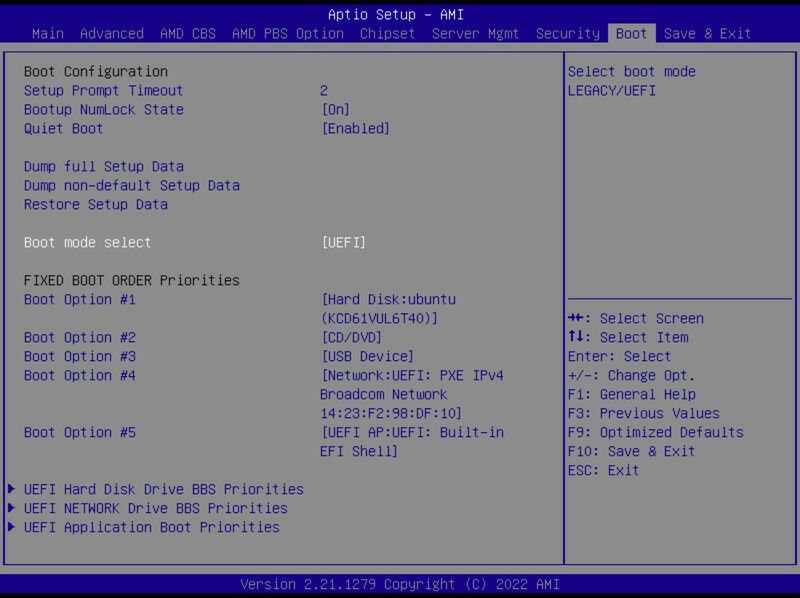Switch to the Advanced tab
The width and height of the screenshot is (800, 598).
112,34
